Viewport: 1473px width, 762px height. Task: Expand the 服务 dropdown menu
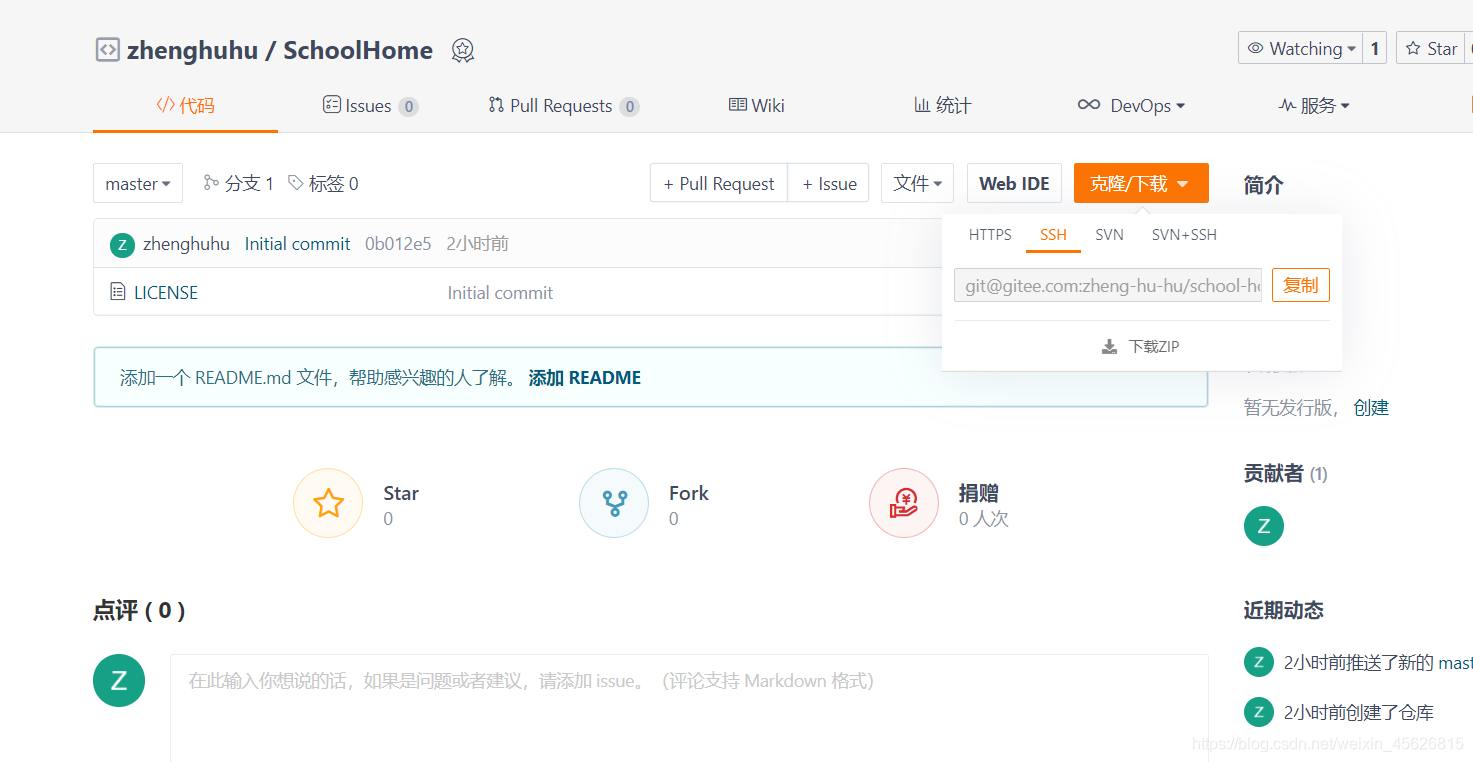point(1314,106)
